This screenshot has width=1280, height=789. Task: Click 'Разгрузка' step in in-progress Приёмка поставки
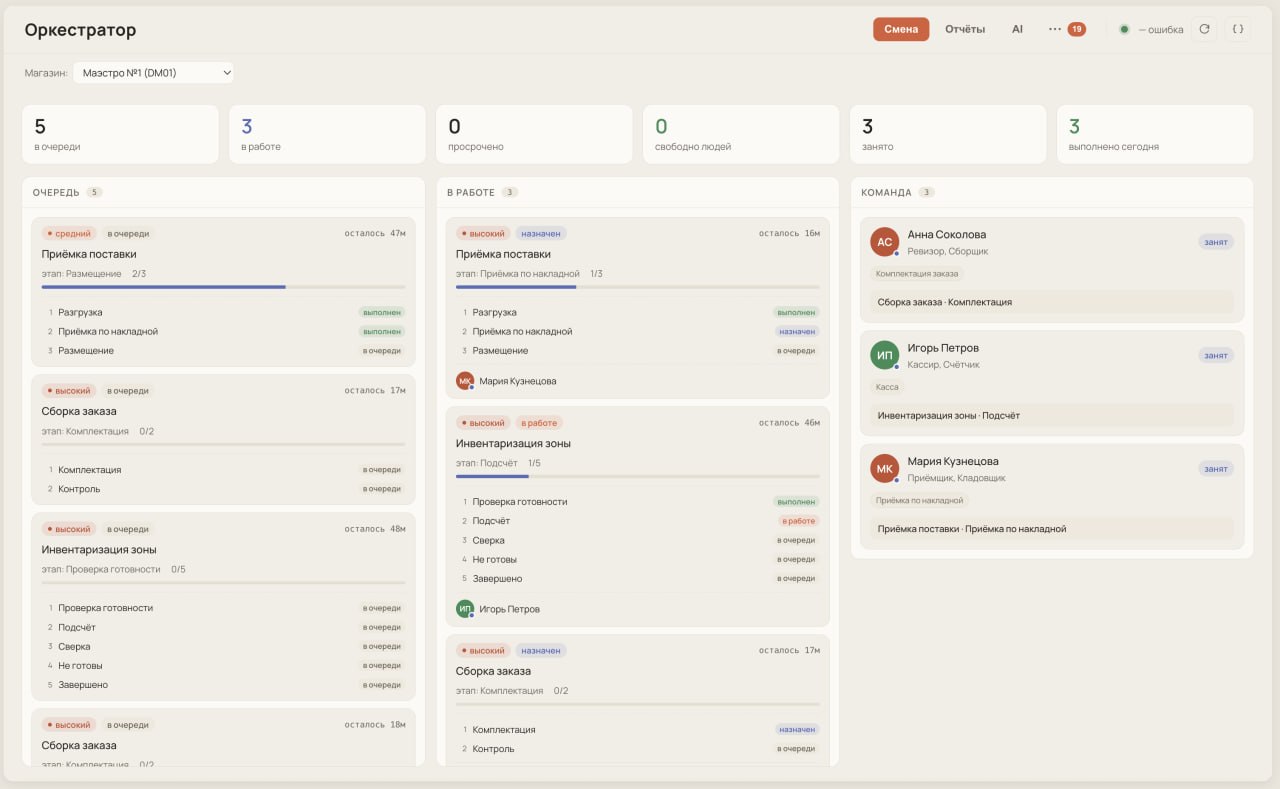pyautogui.click(x=494, y=313)
